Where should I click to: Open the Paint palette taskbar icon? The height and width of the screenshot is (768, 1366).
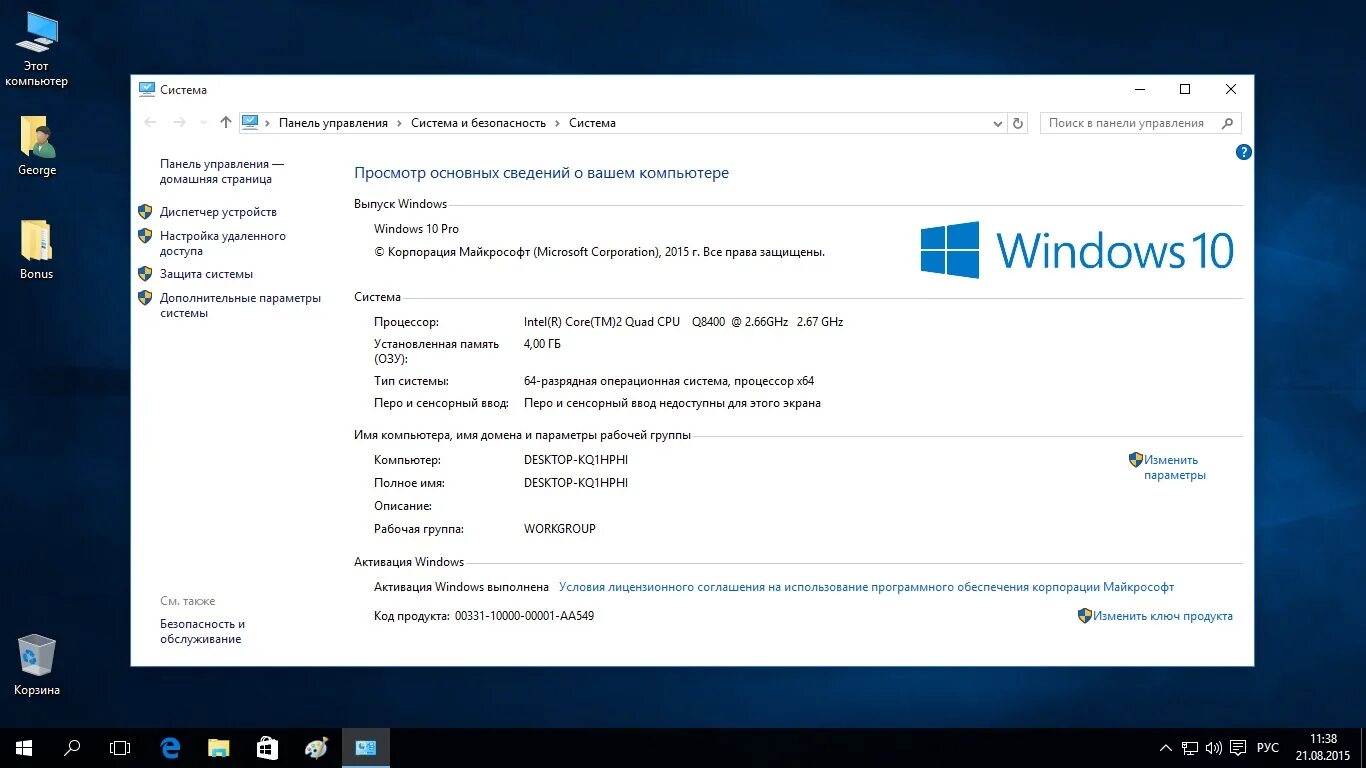[x=316, y=747]
